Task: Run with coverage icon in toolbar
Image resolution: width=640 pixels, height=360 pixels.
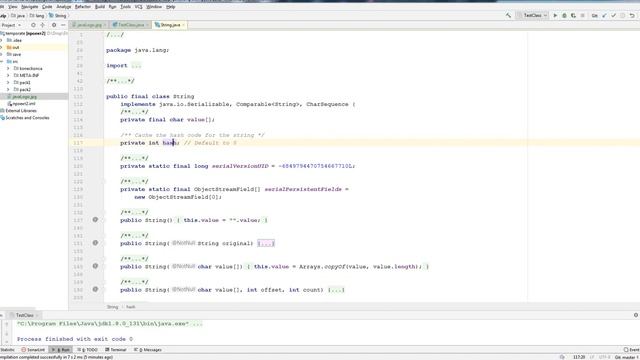Action: coord(573,16)
